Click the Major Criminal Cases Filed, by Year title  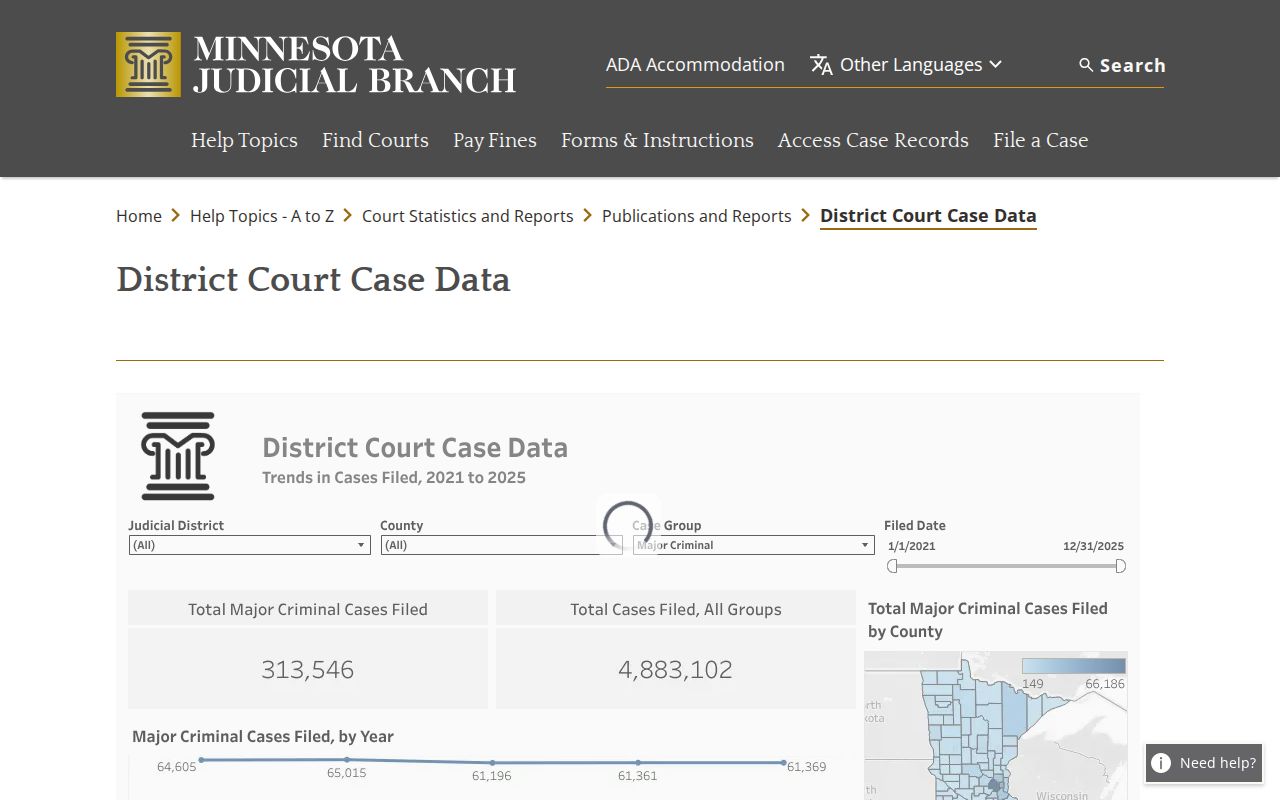pos(263,736)
